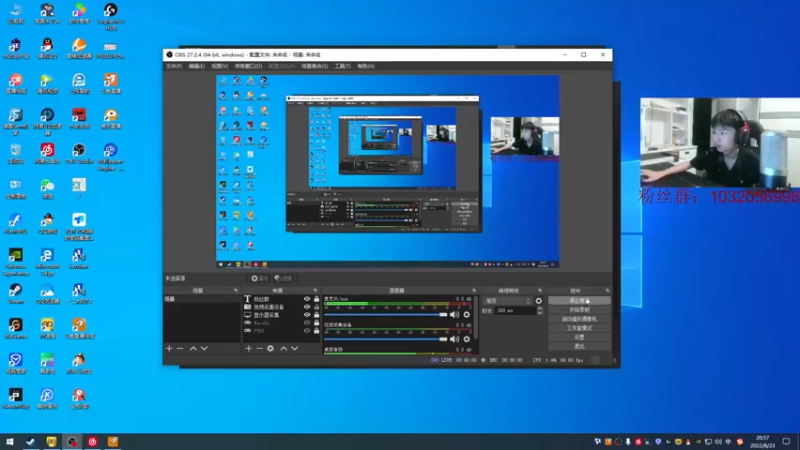Show the hidden fifth source in the list
The width and height of the screenshot is (800, 450).
[307, 331]
